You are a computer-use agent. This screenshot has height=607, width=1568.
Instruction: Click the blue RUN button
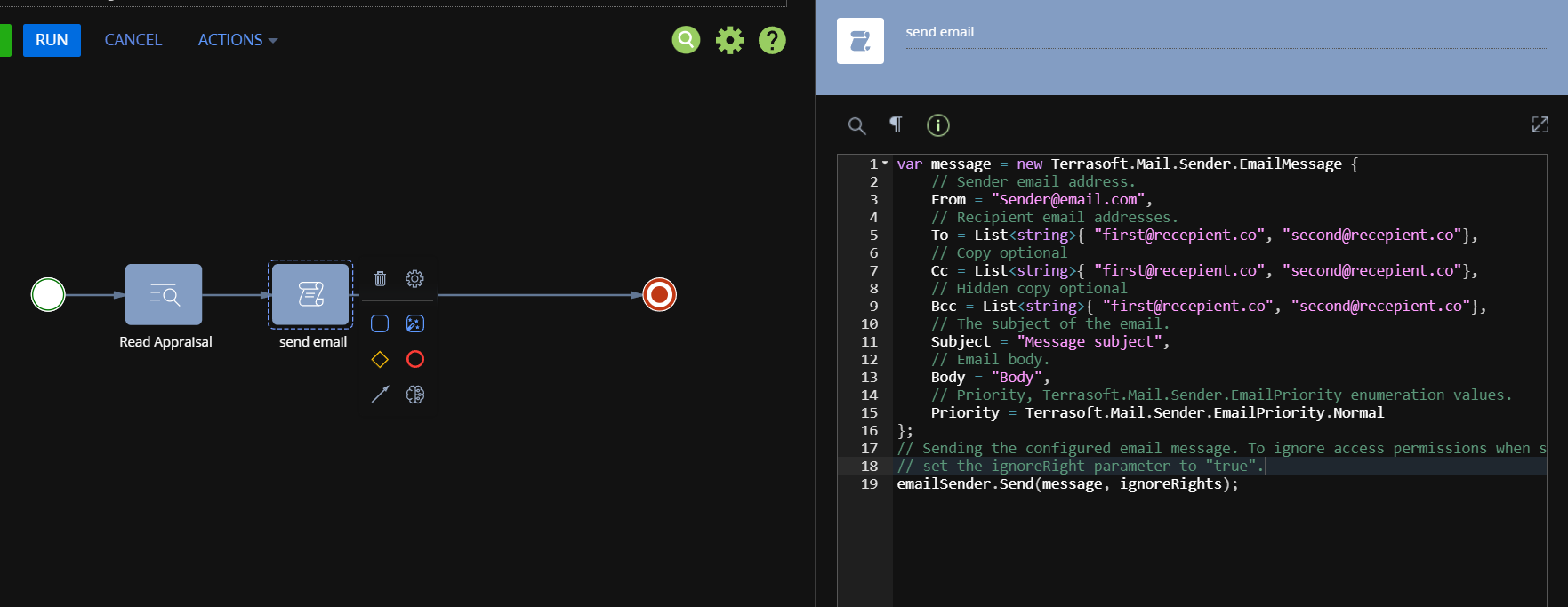pyautogui.click(x=52, y=40)
